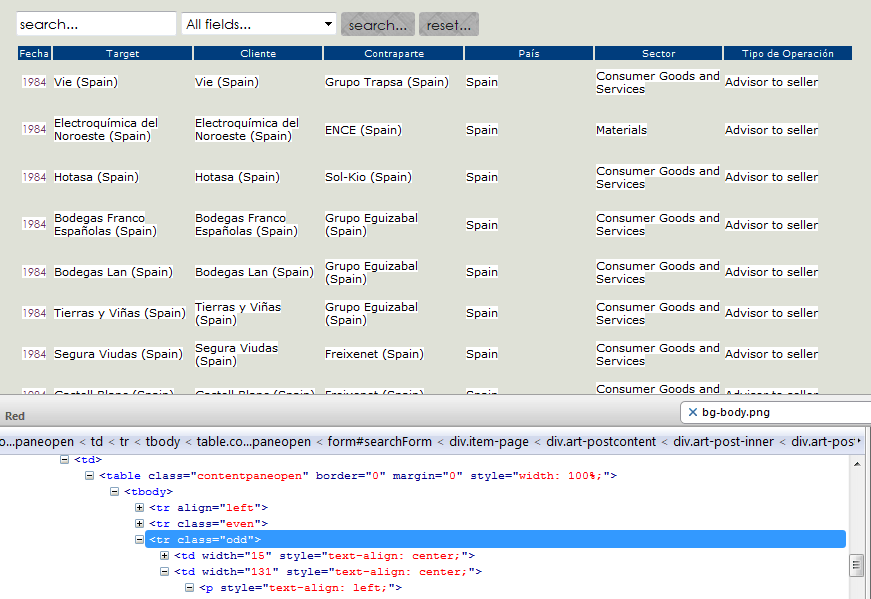Expand the tr align="left" node
Viewport: 871px width, 599px height.
pos(139,507)
